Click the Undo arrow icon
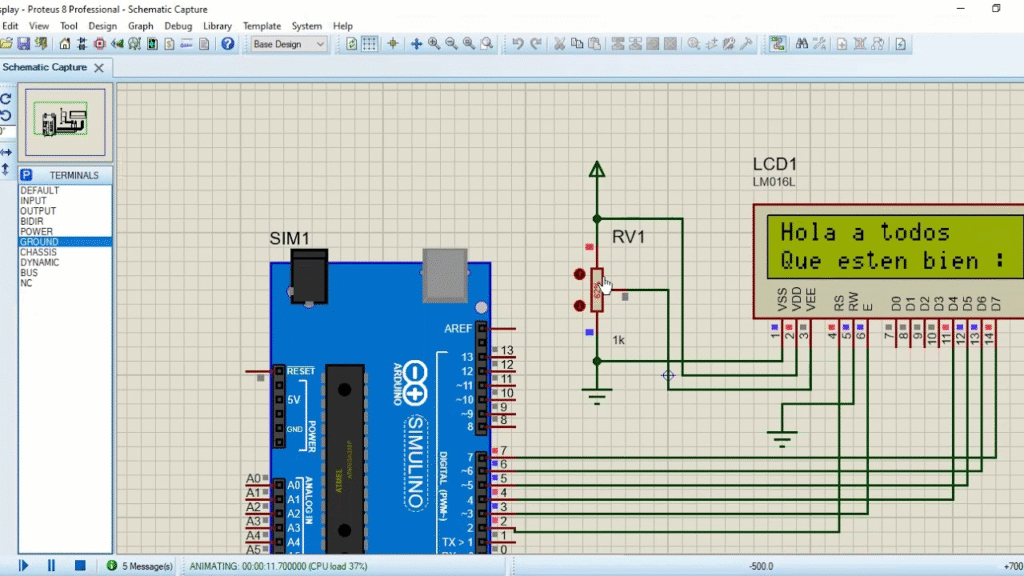Screen dimensions: 1024x576 click(518, 44)
